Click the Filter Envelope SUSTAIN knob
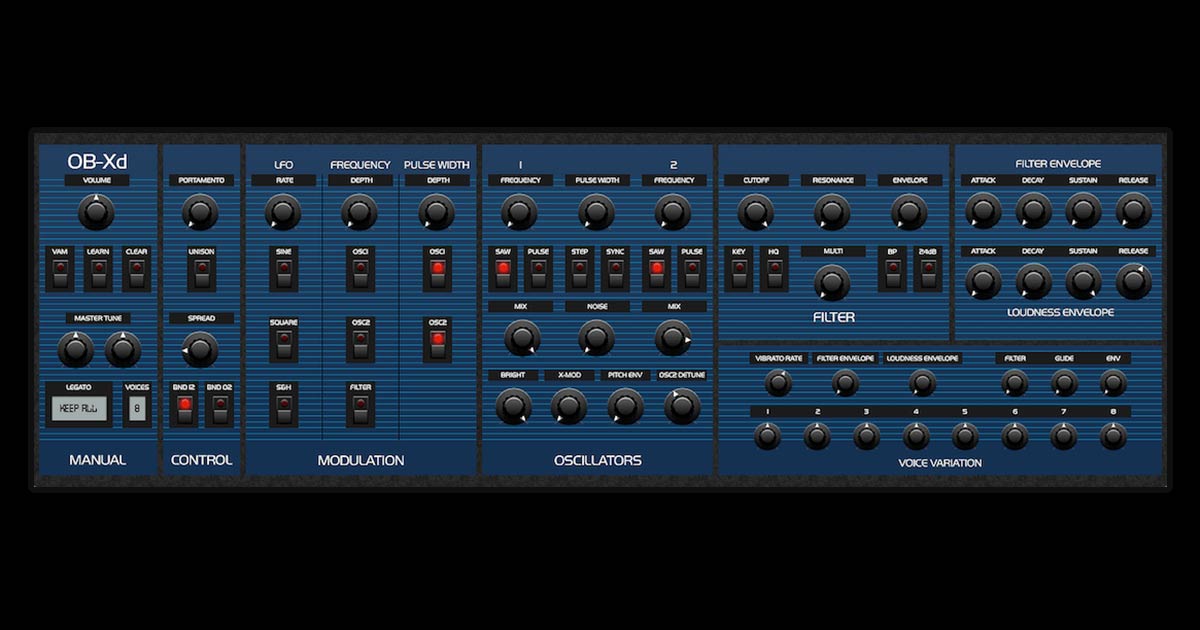Screen dimensions: 1200x630 tap(1083, 211)
